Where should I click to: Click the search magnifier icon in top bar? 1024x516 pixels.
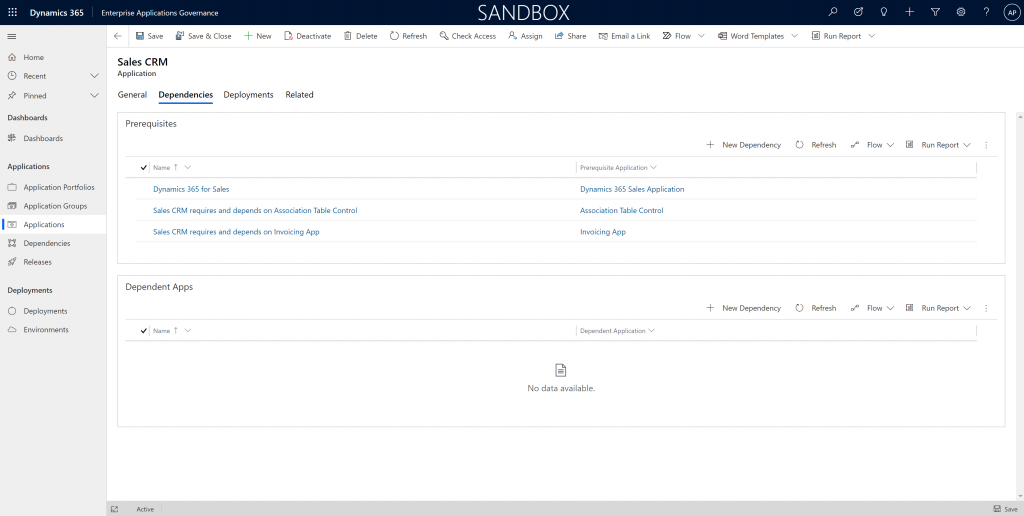833,12
